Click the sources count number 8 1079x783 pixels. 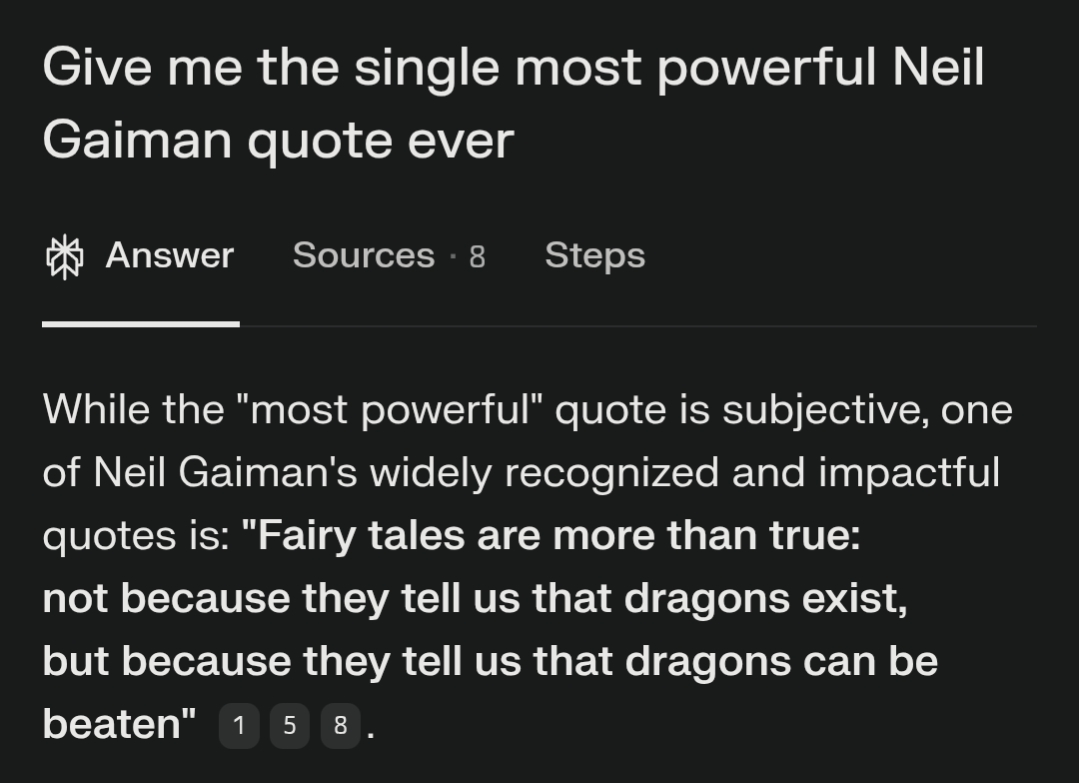coord(477,257)
